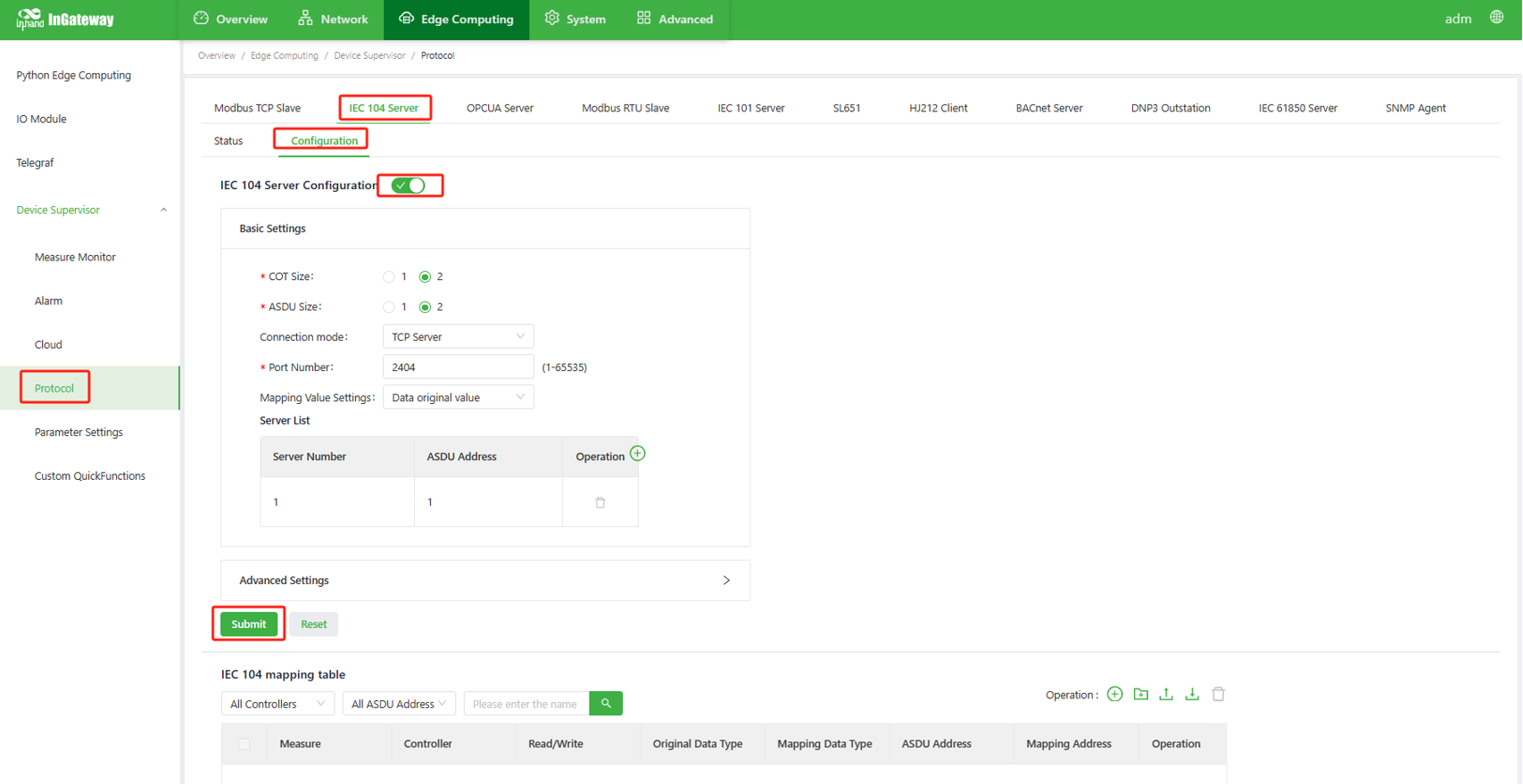Open the language globe icon
This screenshot has height=784, width=1523.
click(1496, 18)
